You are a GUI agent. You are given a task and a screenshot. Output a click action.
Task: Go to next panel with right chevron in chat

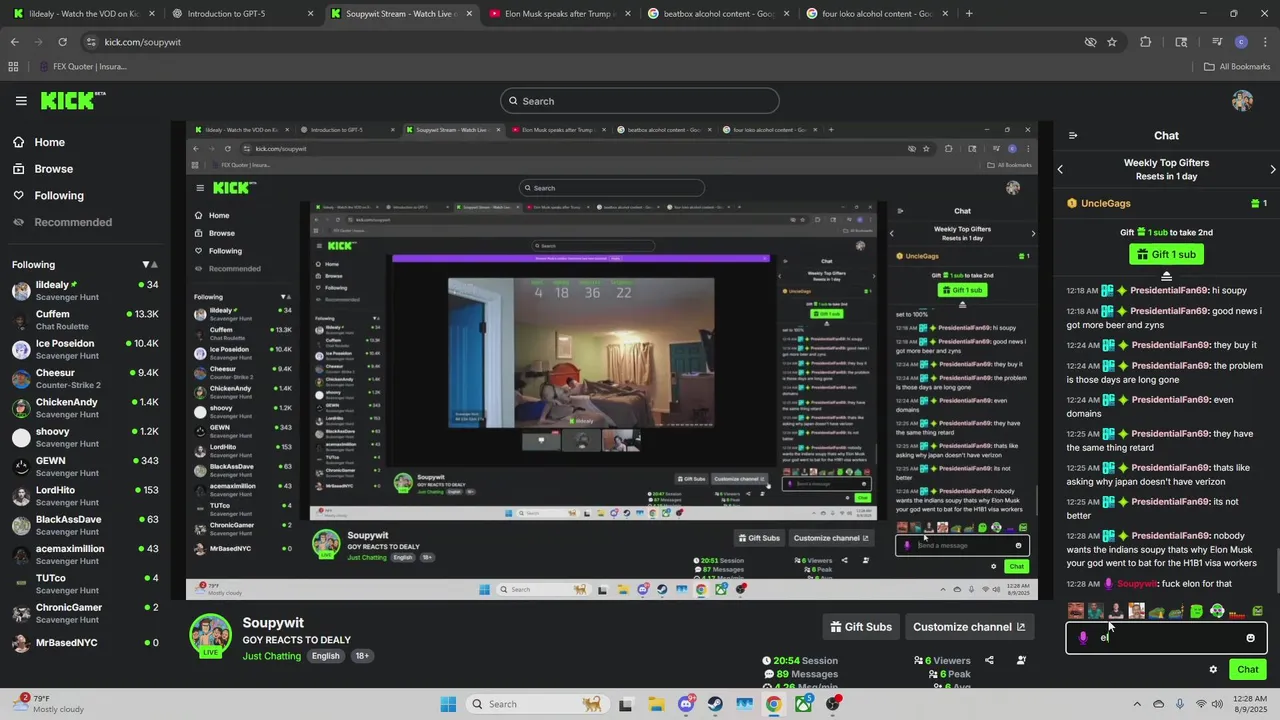tap(1272, 169)
